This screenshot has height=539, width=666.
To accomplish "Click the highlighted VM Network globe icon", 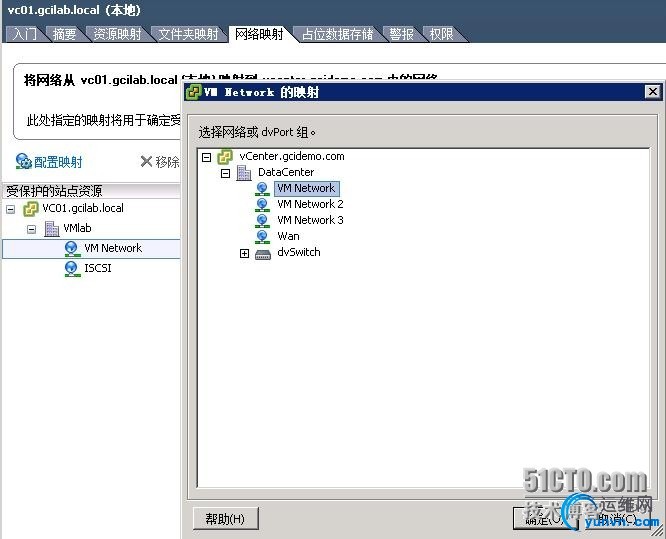I will click(262, 189).
